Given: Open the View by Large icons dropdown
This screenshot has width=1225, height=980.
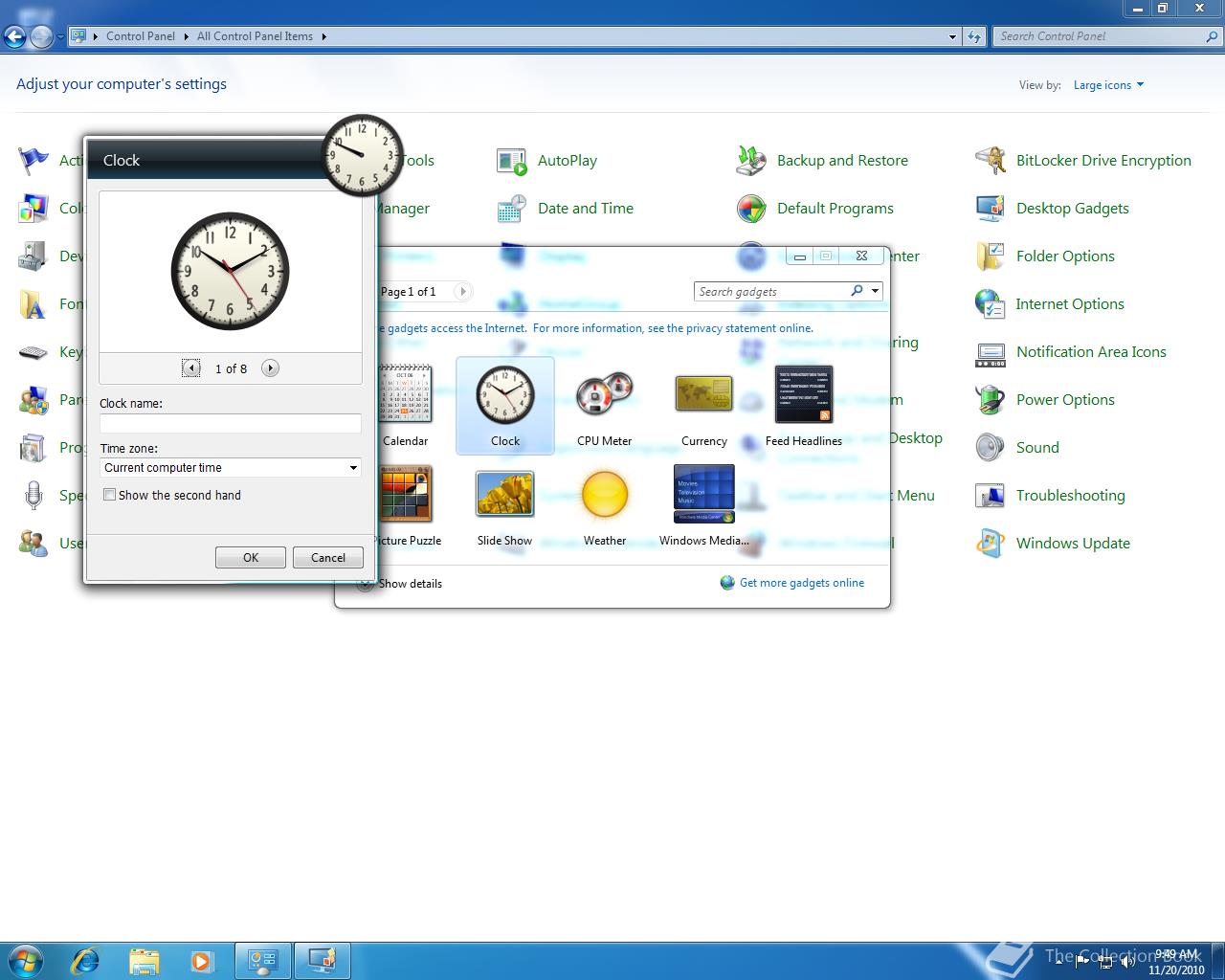Looking at the screenshot, I should pos(1108,85).
